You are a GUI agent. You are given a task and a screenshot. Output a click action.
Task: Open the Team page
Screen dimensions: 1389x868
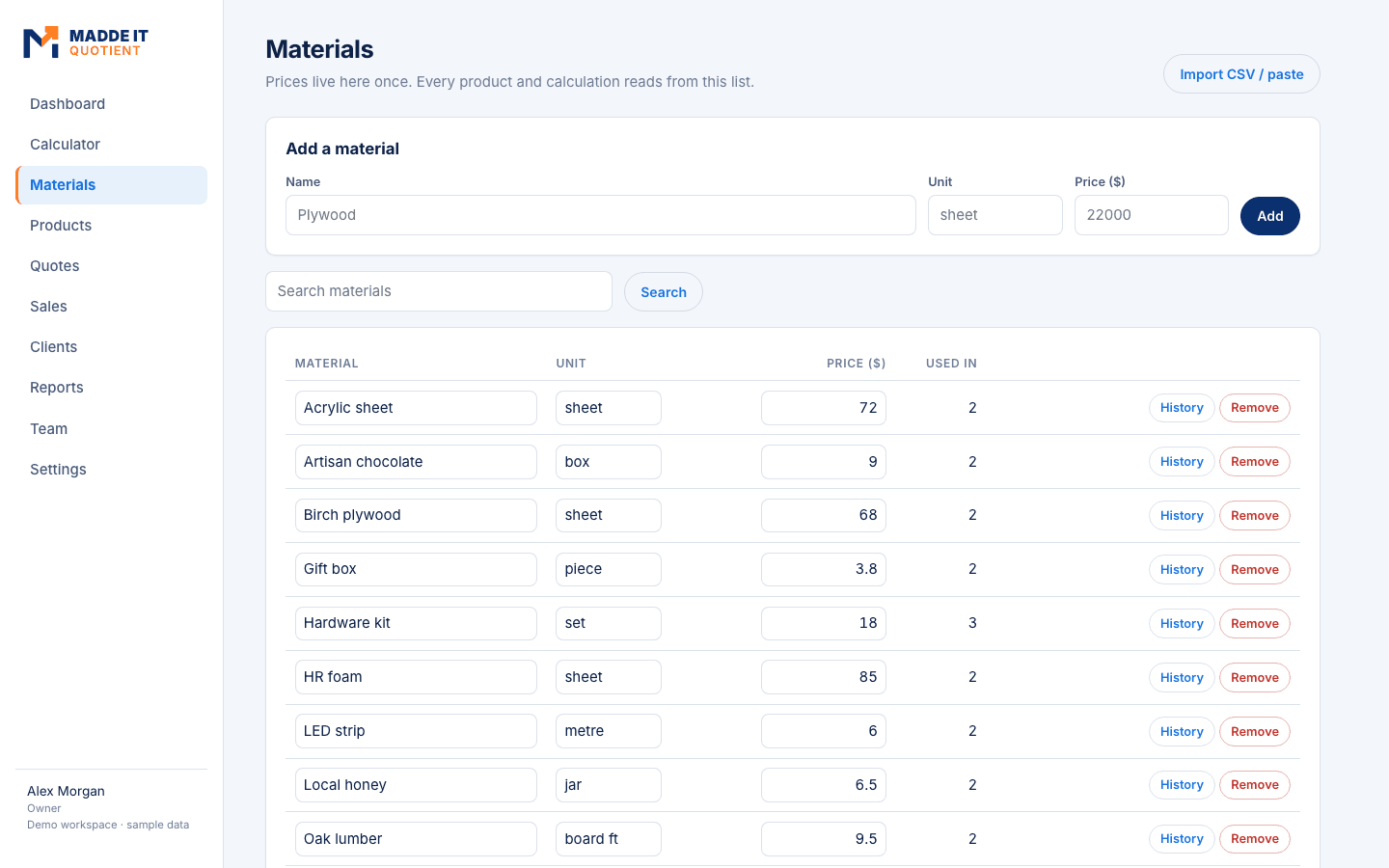pyautogui.click(x=111, y=429)
